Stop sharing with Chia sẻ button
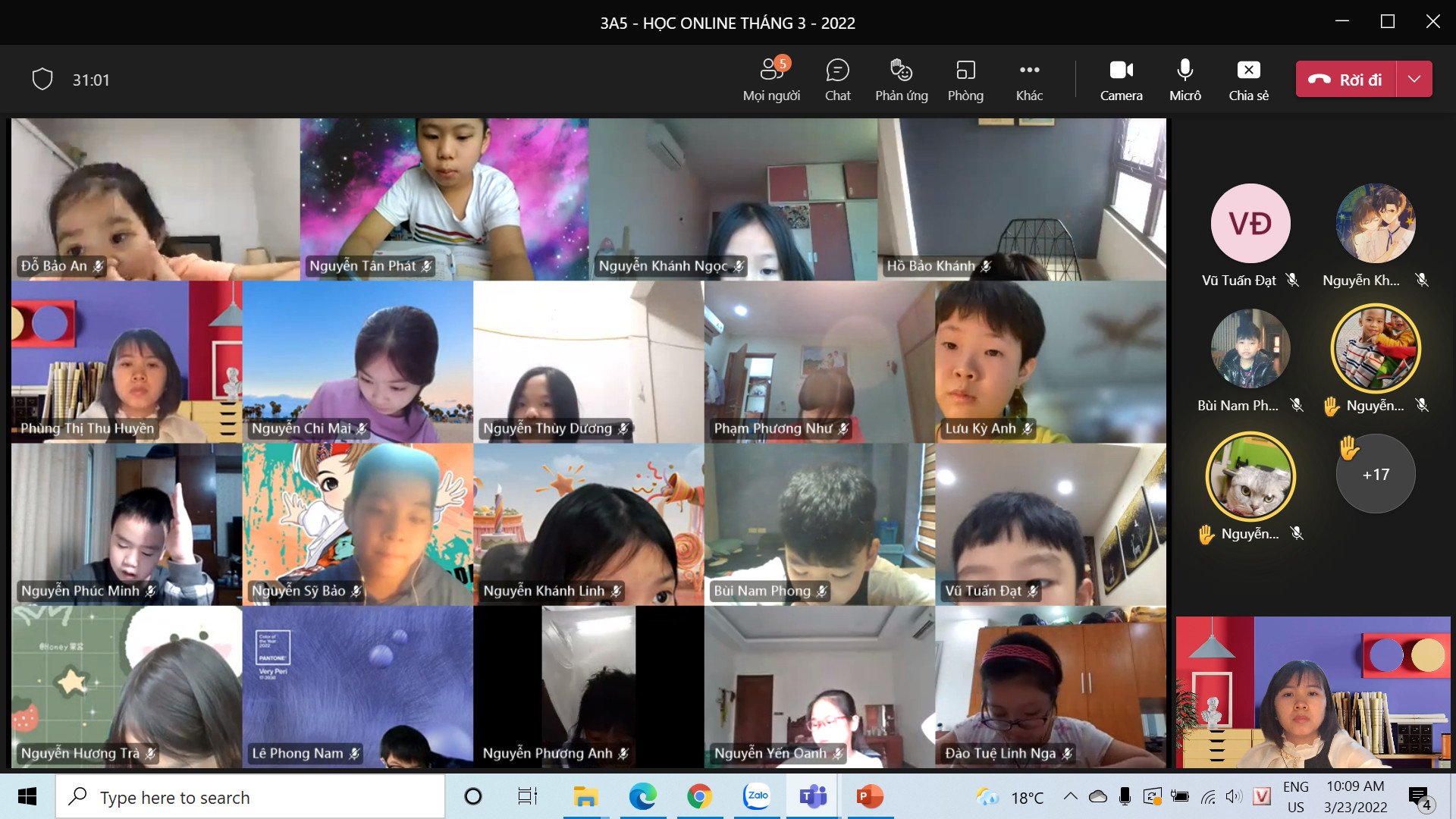This screenshot has width=1456, height=819. click(1248, 79)
